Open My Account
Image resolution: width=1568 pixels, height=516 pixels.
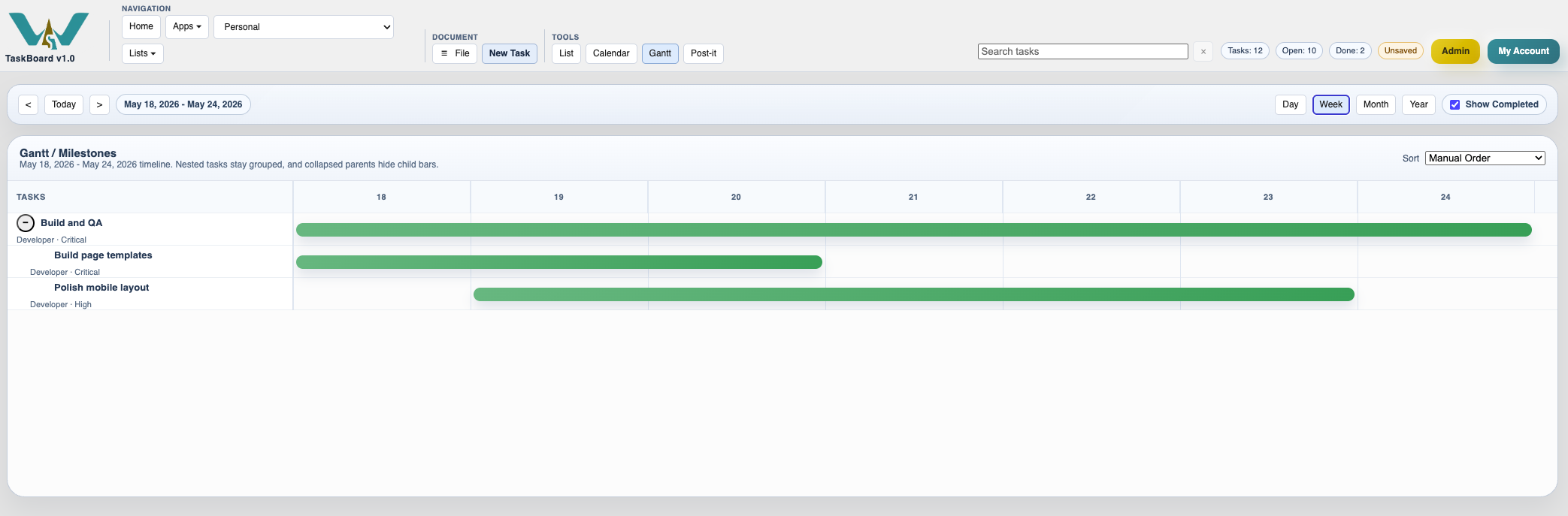1523,51
